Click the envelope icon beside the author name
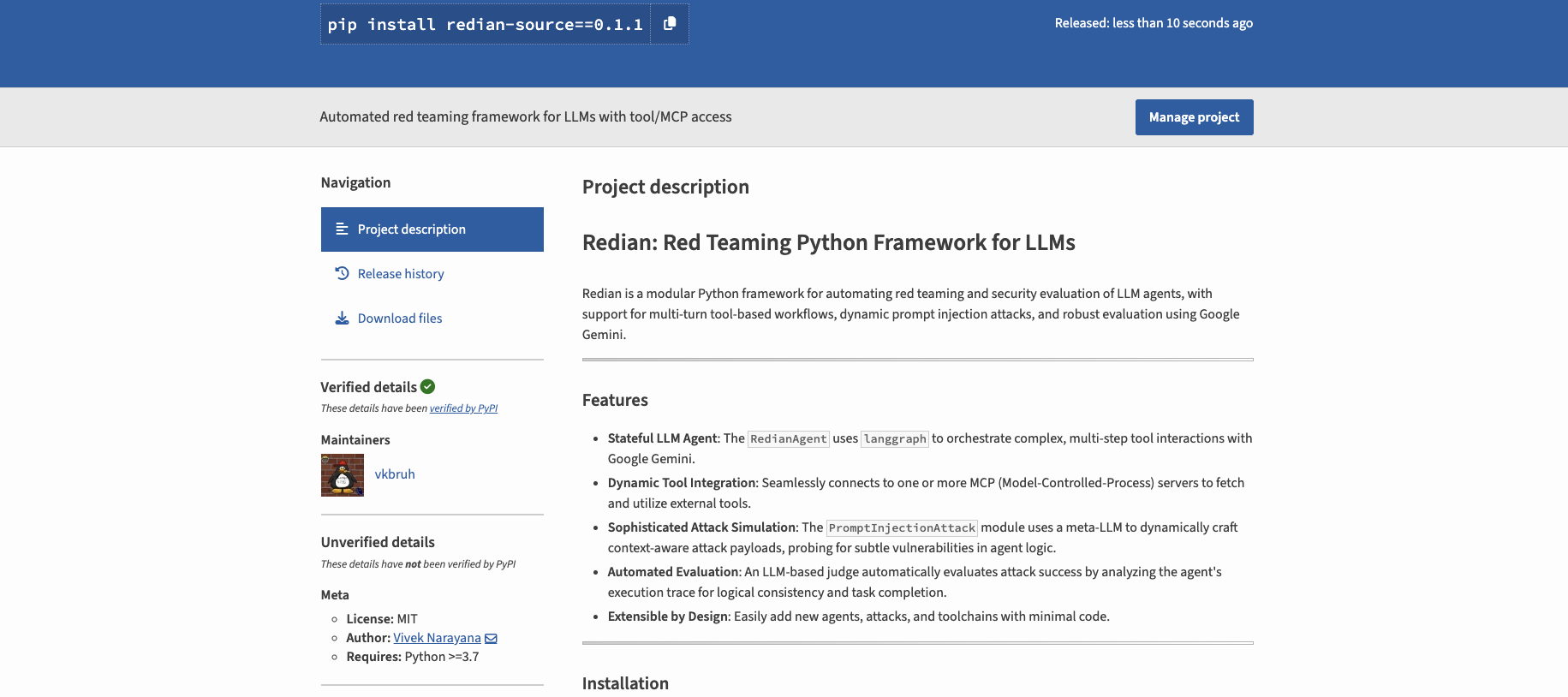Viewport: 1568px width, 697px height. 491,639
